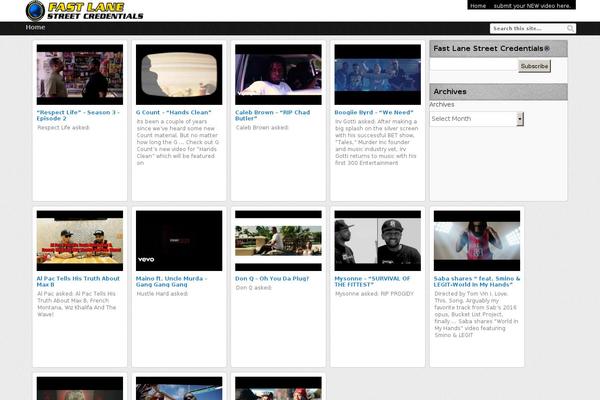Open the Al Pac Max B video thumbnail
Viewport: 600px width, 400px height.
click(x=80, y=240)
